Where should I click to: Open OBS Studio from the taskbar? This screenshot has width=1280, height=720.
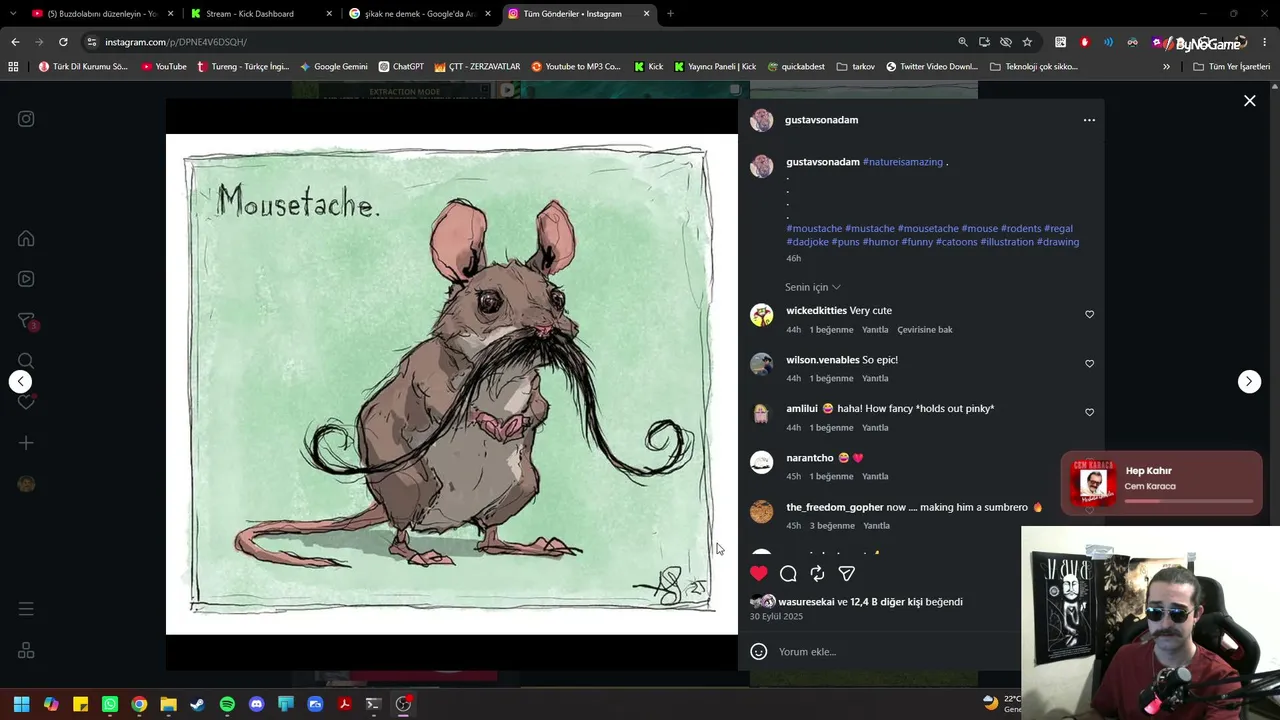coord(403,704)
